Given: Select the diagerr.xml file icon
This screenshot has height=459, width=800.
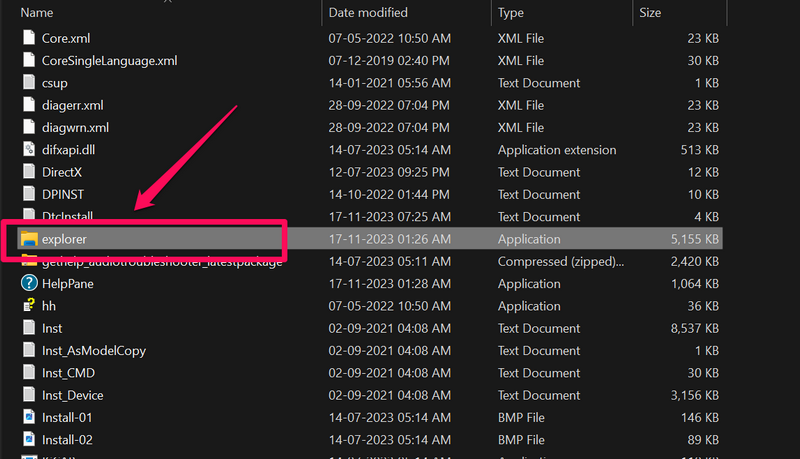Looking at the screenshot, I should (29, 105).
